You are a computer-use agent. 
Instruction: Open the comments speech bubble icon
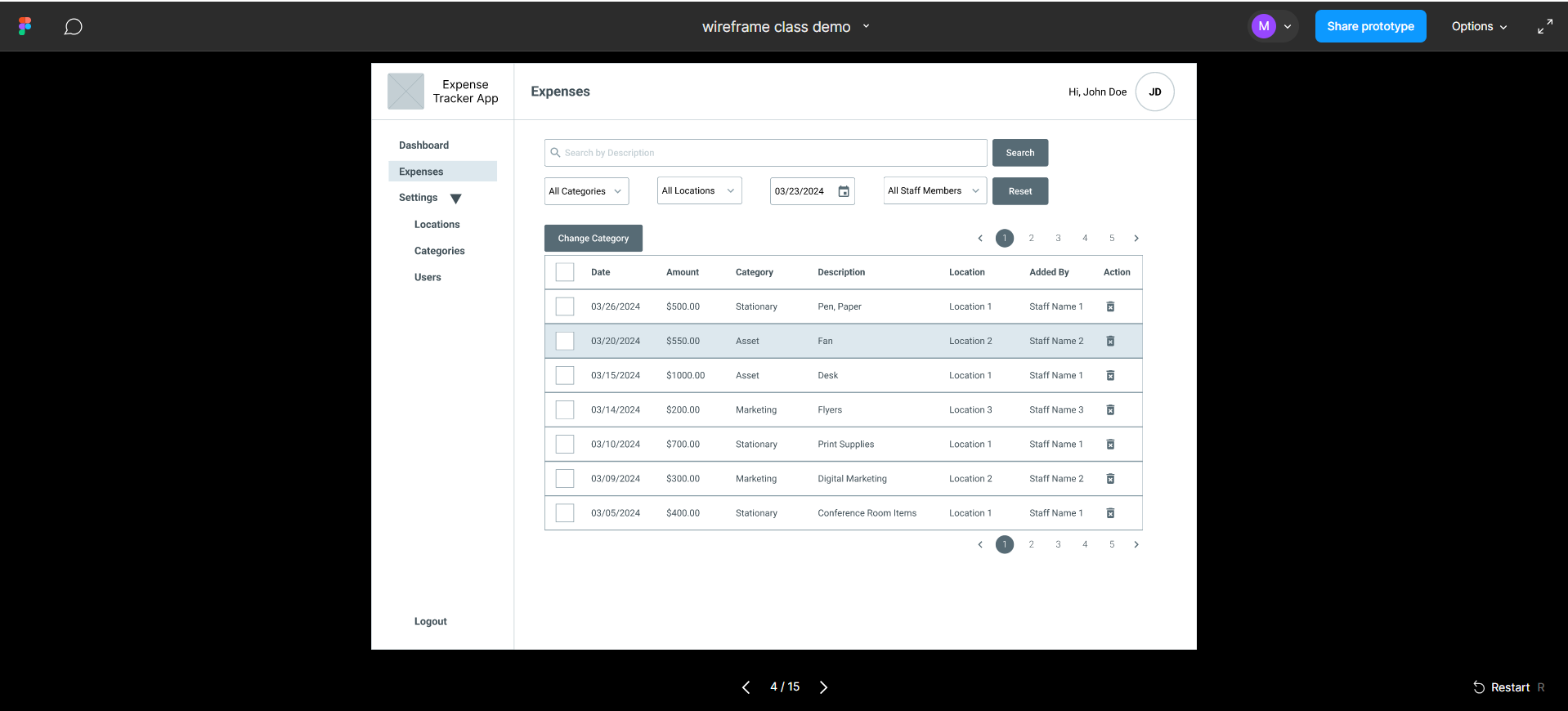pyautogui.click(x=74, y=27)
